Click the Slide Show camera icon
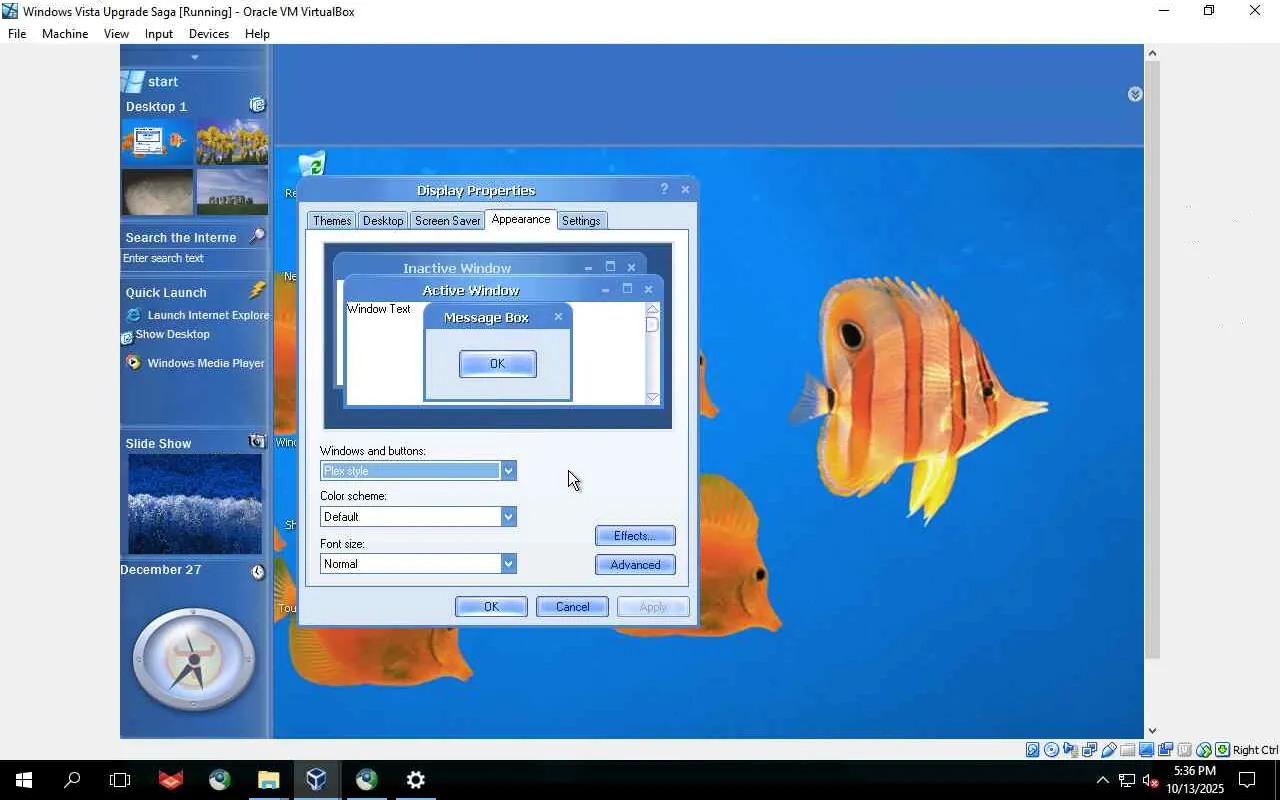 pos(257,441)
